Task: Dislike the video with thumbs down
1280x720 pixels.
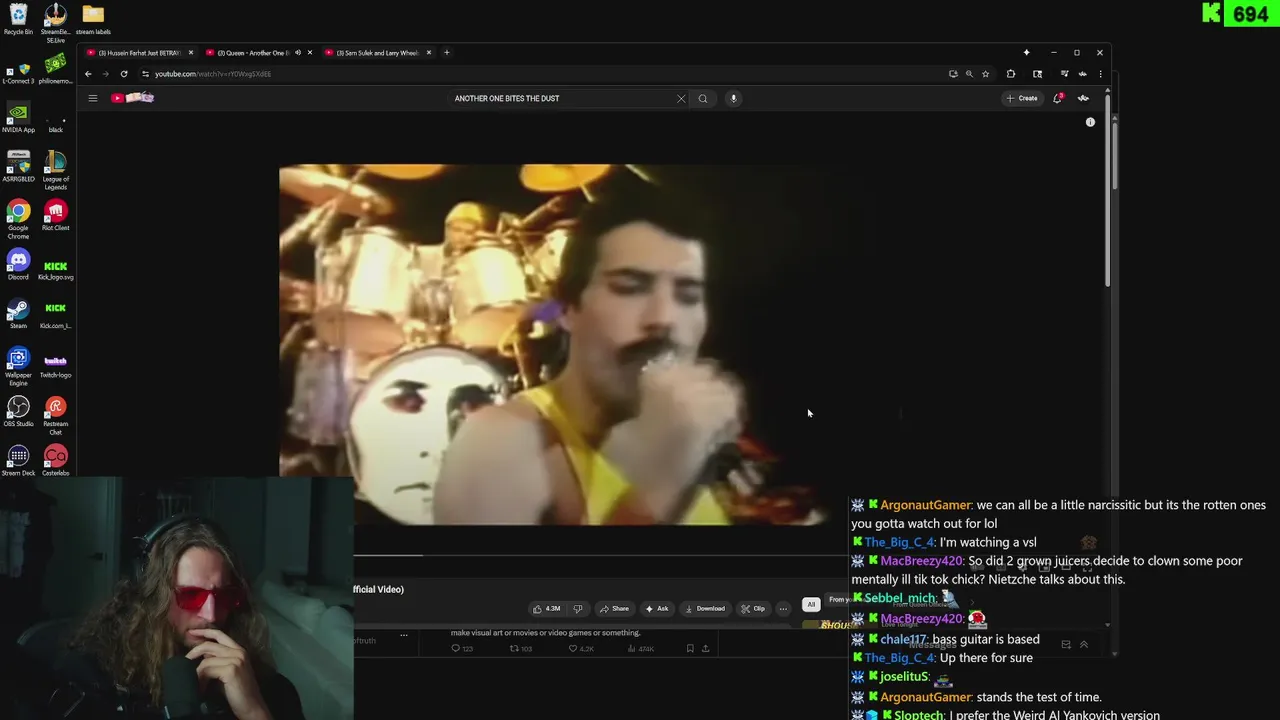Action: [x=577, y=608]
